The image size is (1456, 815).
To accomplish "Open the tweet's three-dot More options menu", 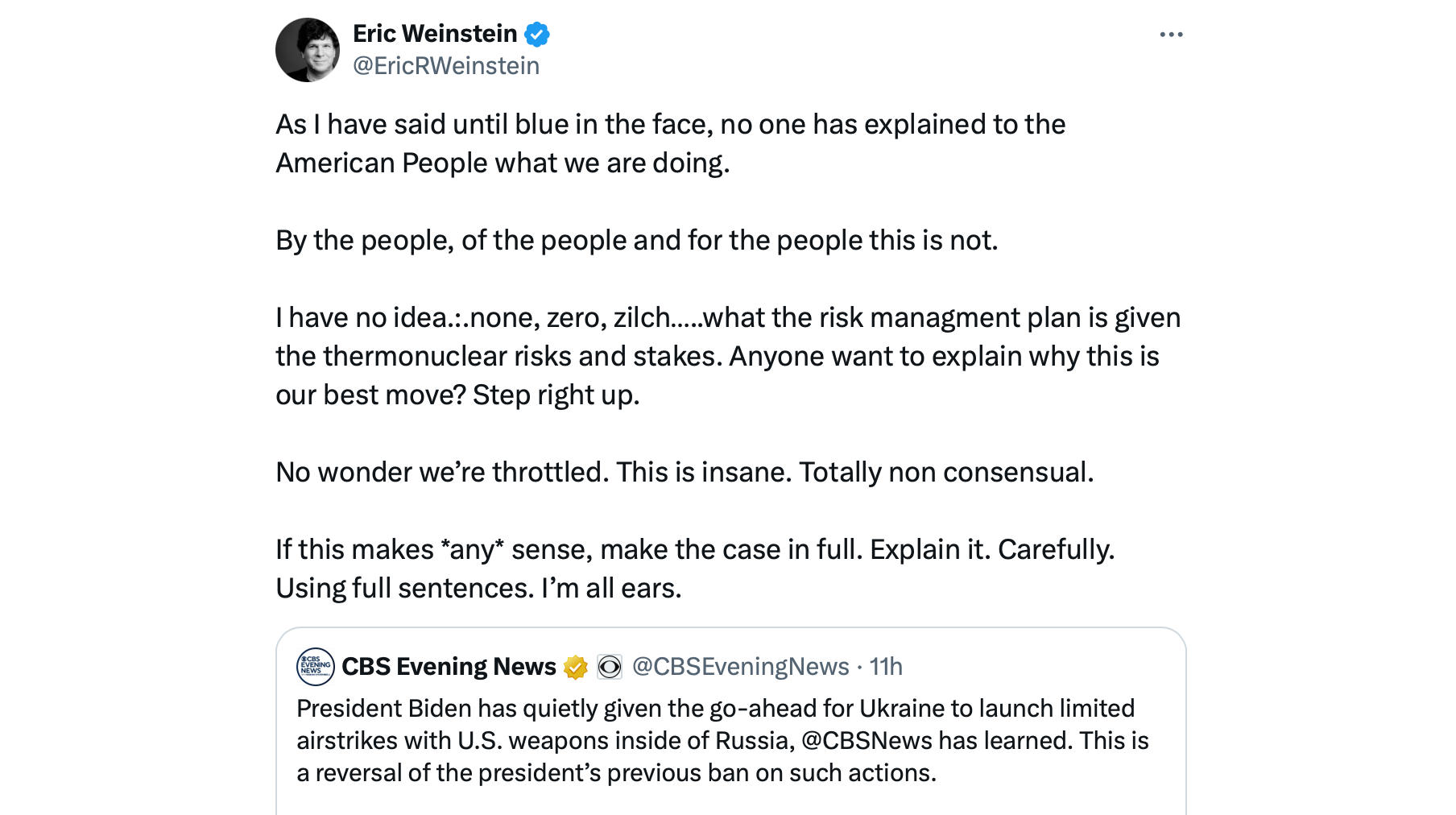I will (1171, 35).
